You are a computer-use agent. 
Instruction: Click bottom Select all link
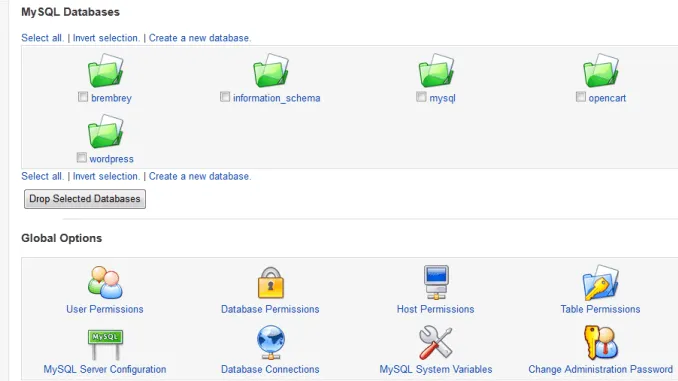coord(42,176)
